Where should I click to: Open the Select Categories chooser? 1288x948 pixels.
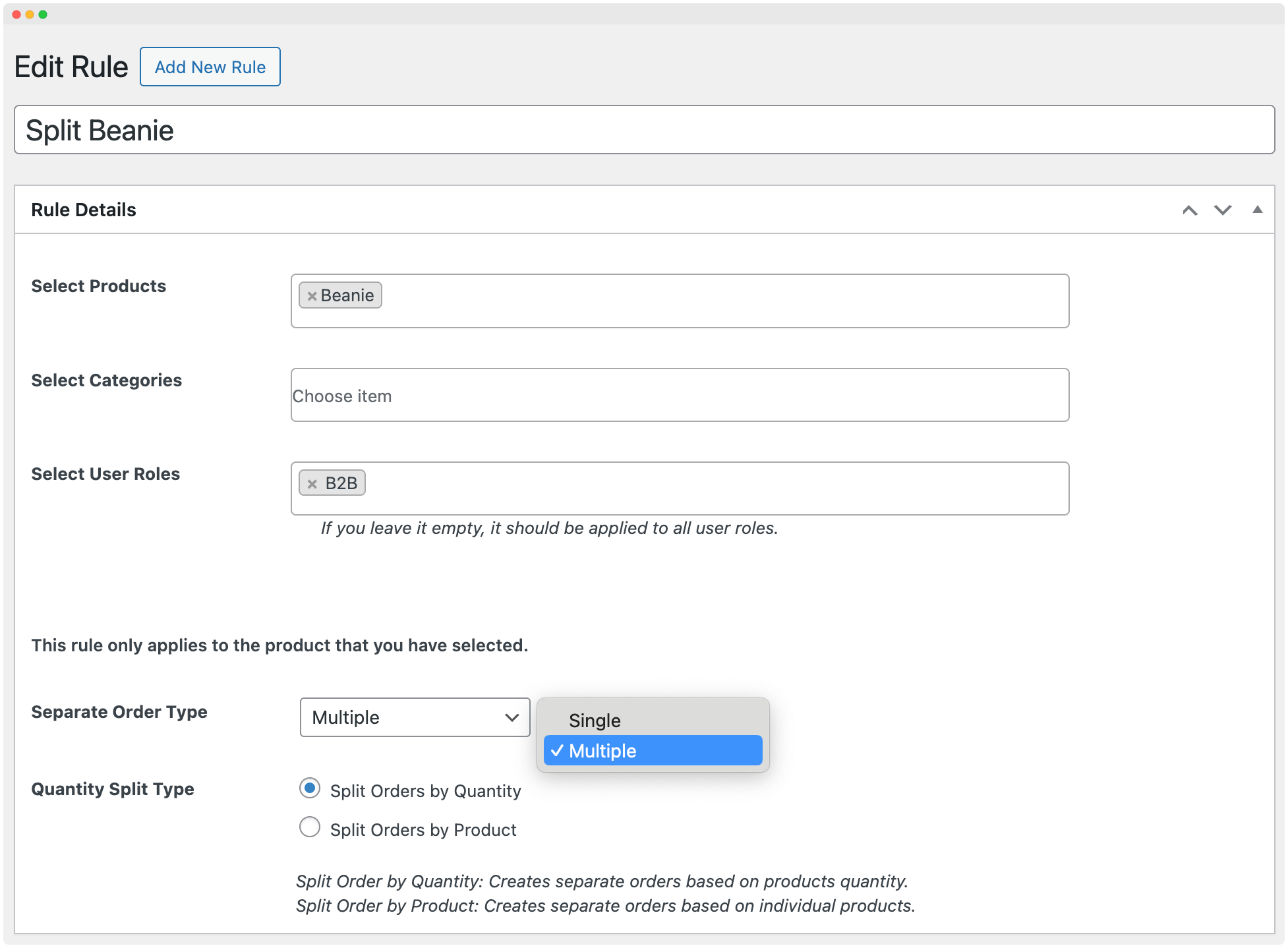tap(679, 396)
